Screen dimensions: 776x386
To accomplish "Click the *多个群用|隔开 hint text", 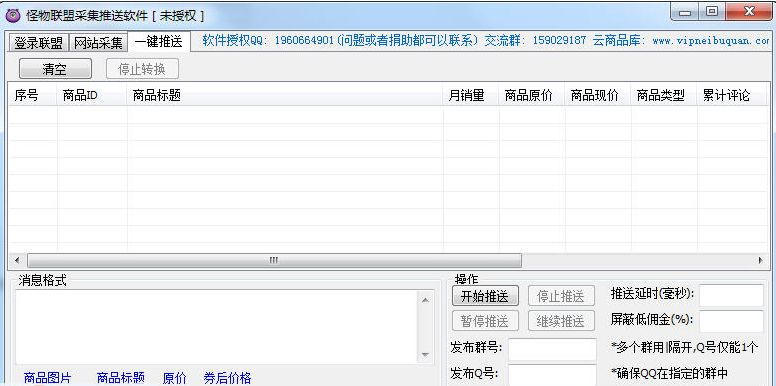I will [684, 347].
